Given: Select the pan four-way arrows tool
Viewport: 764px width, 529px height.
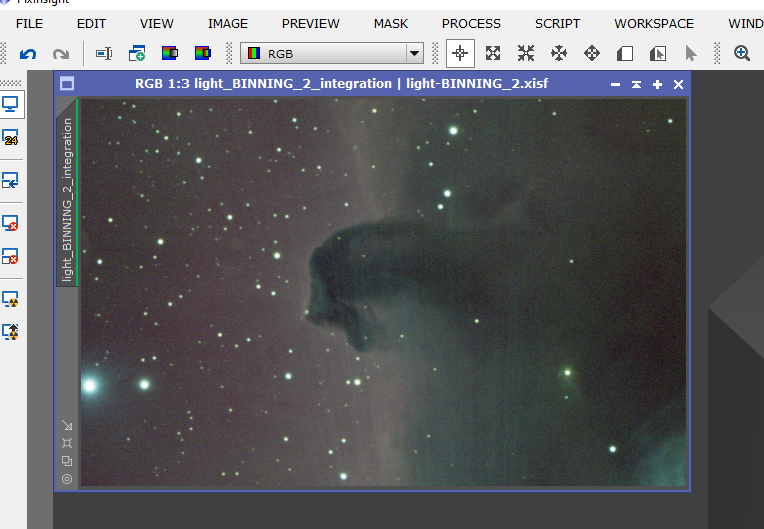Looking at the screenshot, I should click(592, 53).
